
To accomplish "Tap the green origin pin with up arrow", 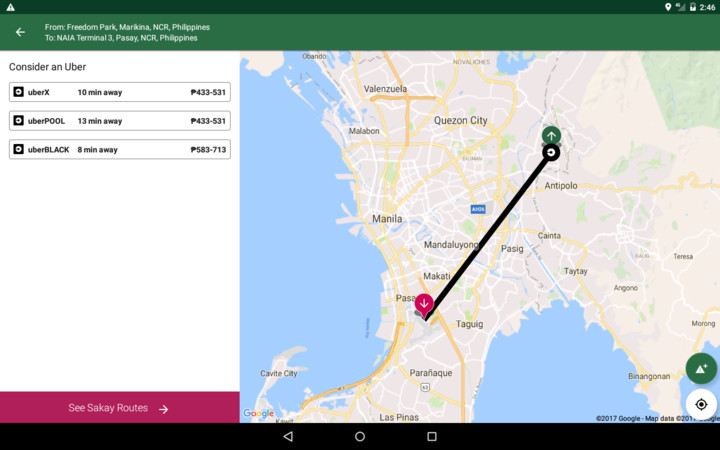I will [x=551, y=135].
